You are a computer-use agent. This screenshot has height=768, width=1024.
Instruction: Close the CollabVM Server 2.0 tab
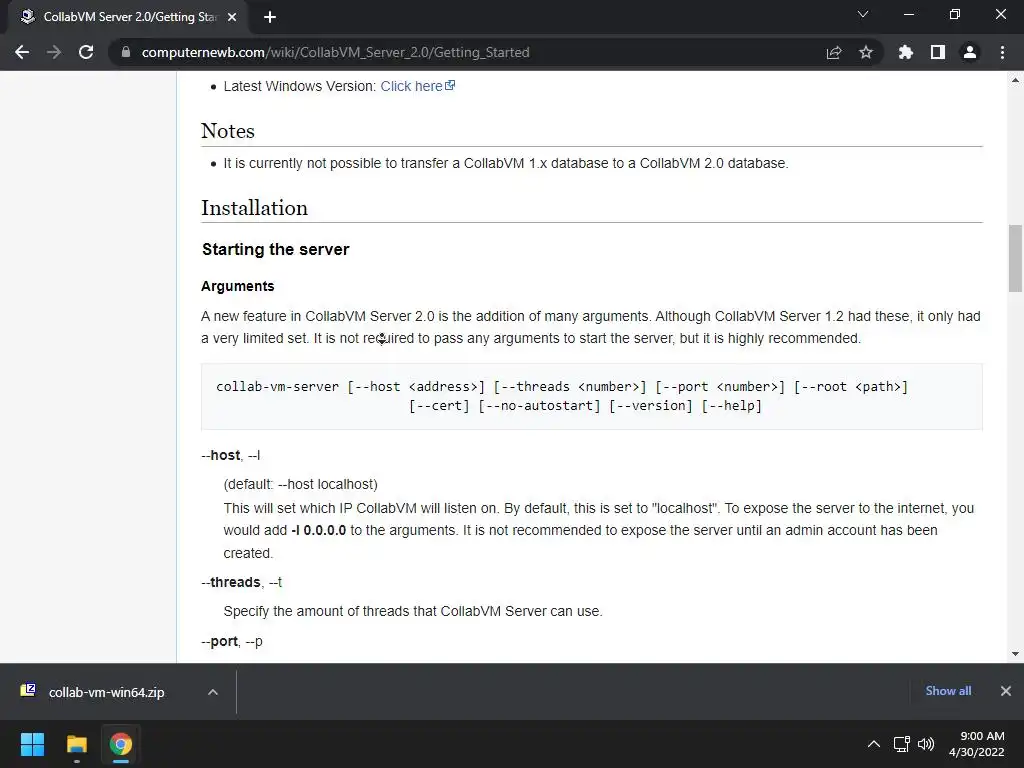pos(232,17)
